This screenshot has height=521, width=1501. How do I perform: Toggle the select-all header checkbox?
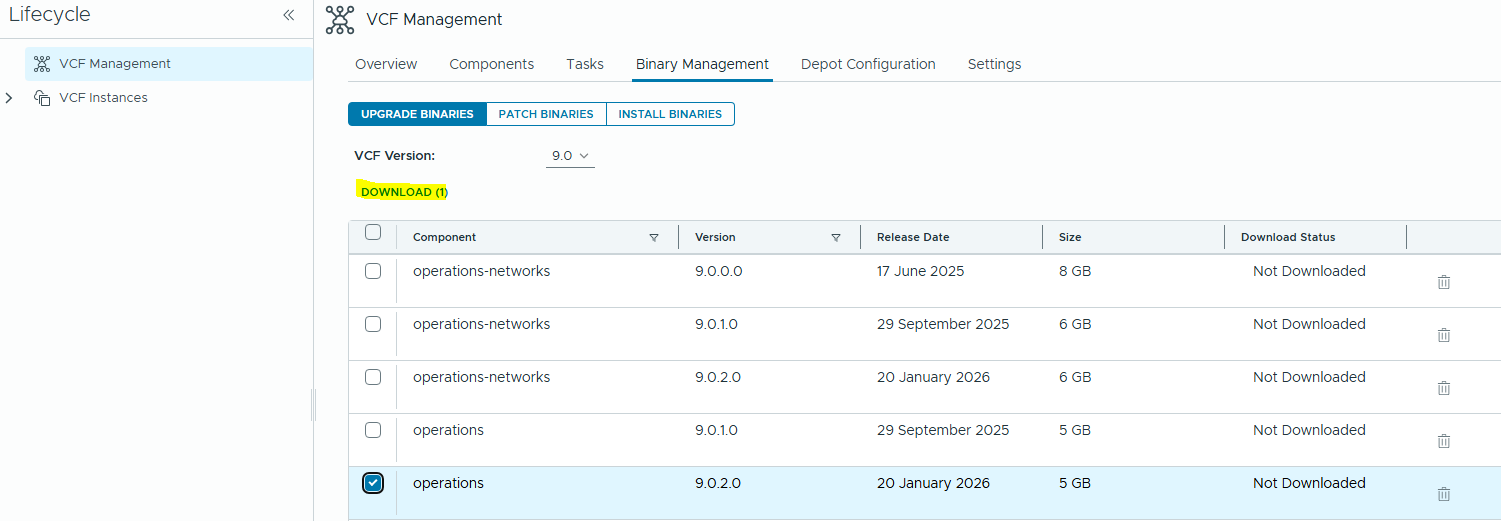373,233
